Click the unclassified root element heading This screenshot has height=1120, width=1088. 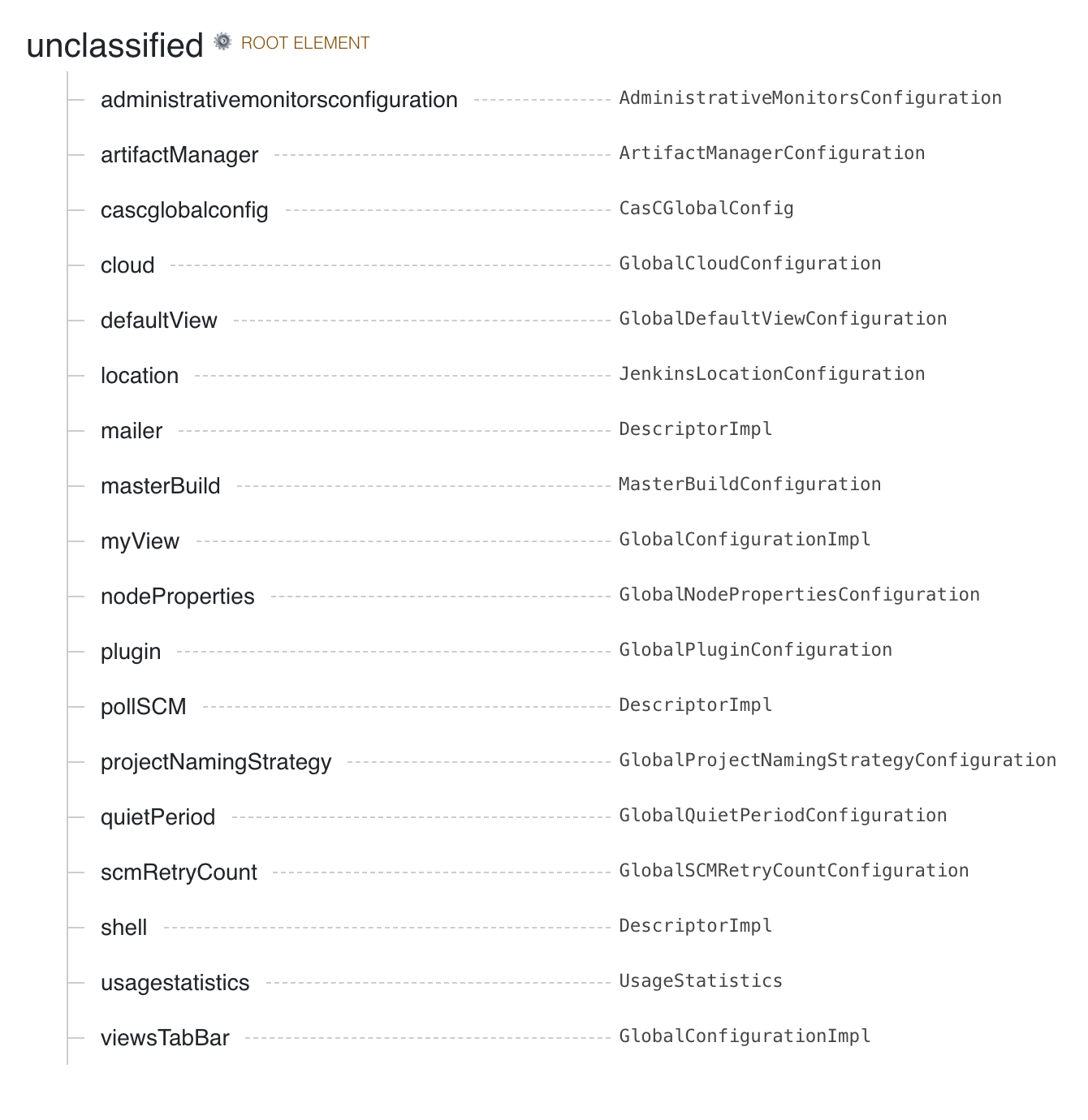pos(114,45)
